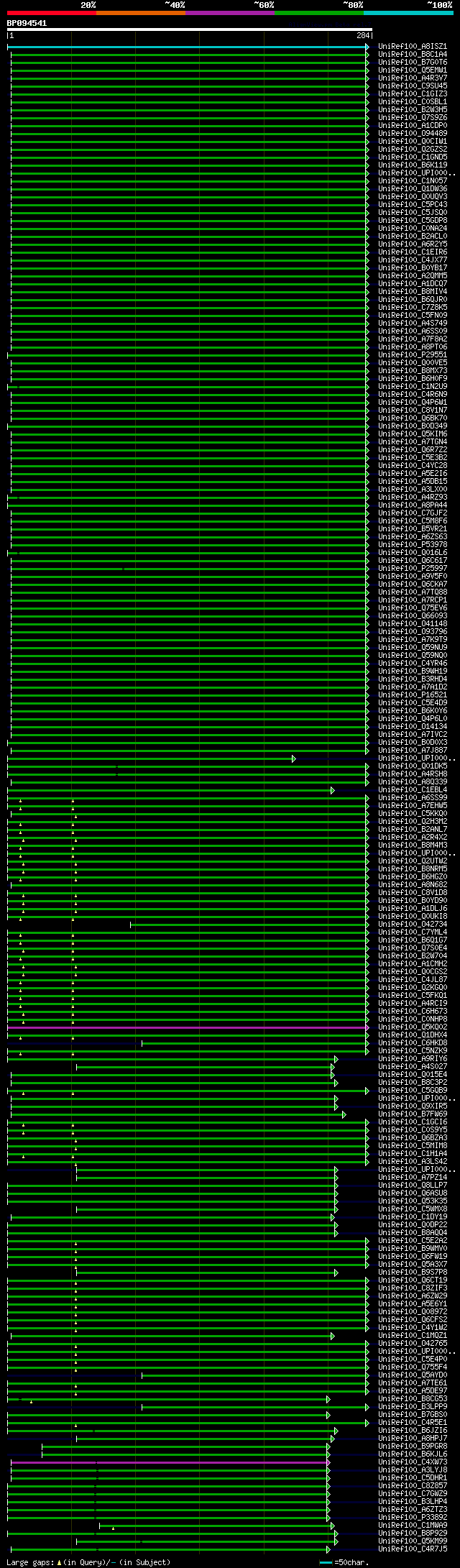Click the UniRef100_Q0UQV3 entry

point(413,197)
